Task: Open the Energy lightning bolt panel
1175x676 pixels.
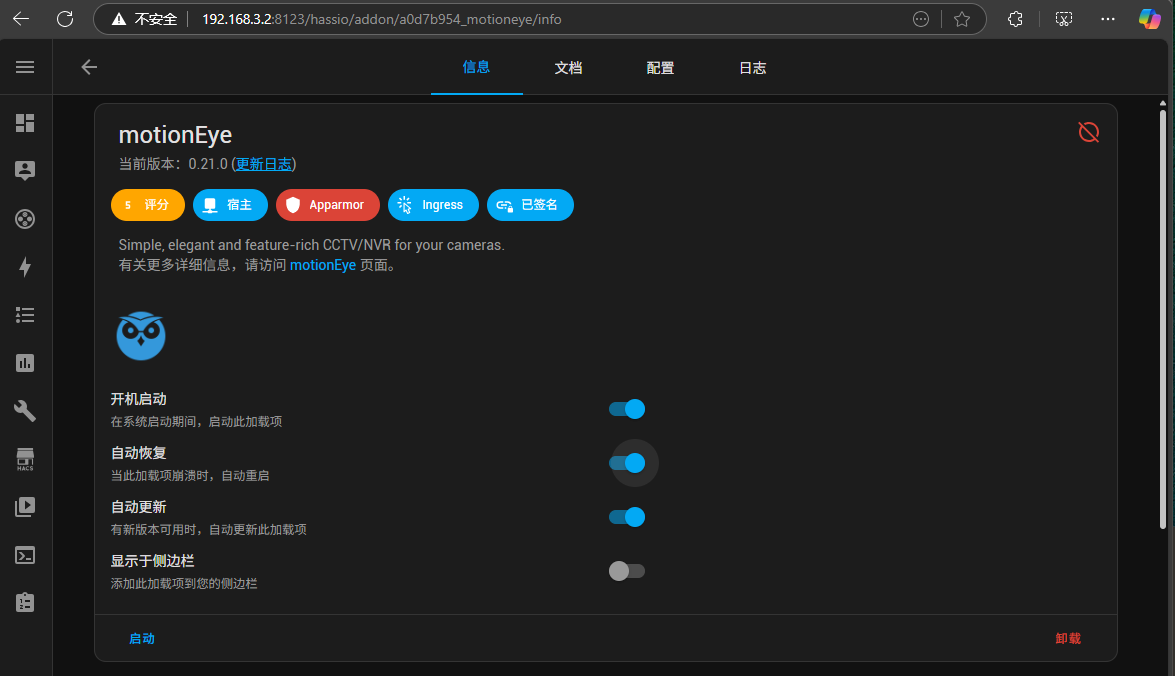Action: (25, 267)
